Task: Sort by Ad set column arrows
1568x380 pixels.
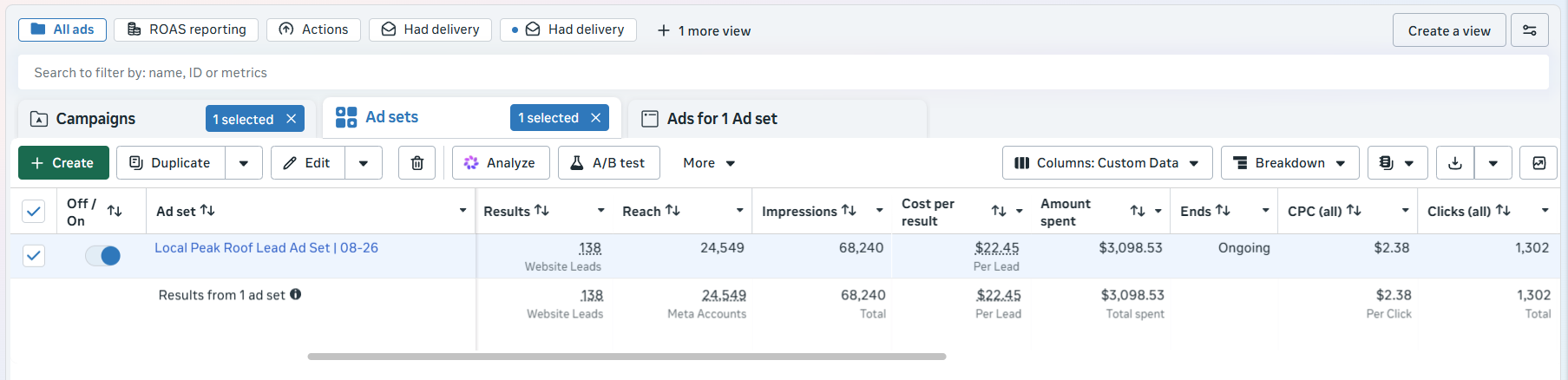Action: pyautogui.click(x=207, y=211)
